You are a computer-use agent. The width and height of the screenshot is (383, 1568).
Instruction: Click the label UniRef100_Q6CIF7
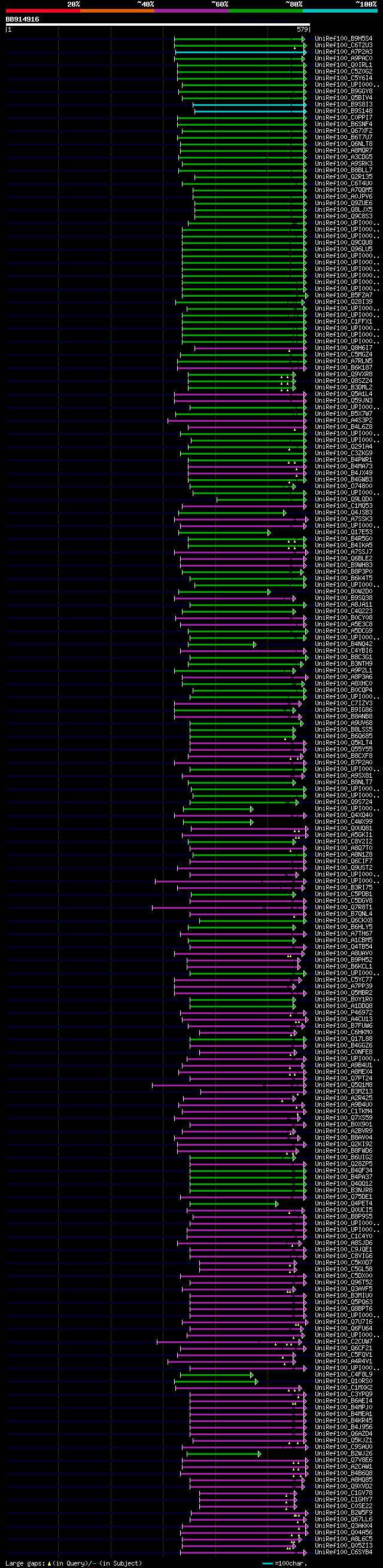coord(344,862)
